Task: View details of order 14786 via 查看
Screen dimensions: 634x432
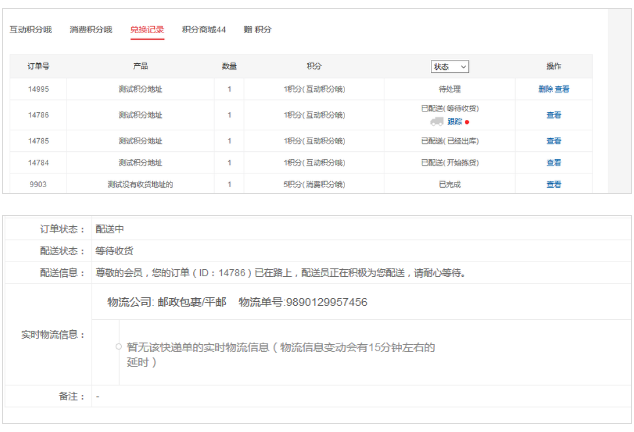Action: [554, 115]
